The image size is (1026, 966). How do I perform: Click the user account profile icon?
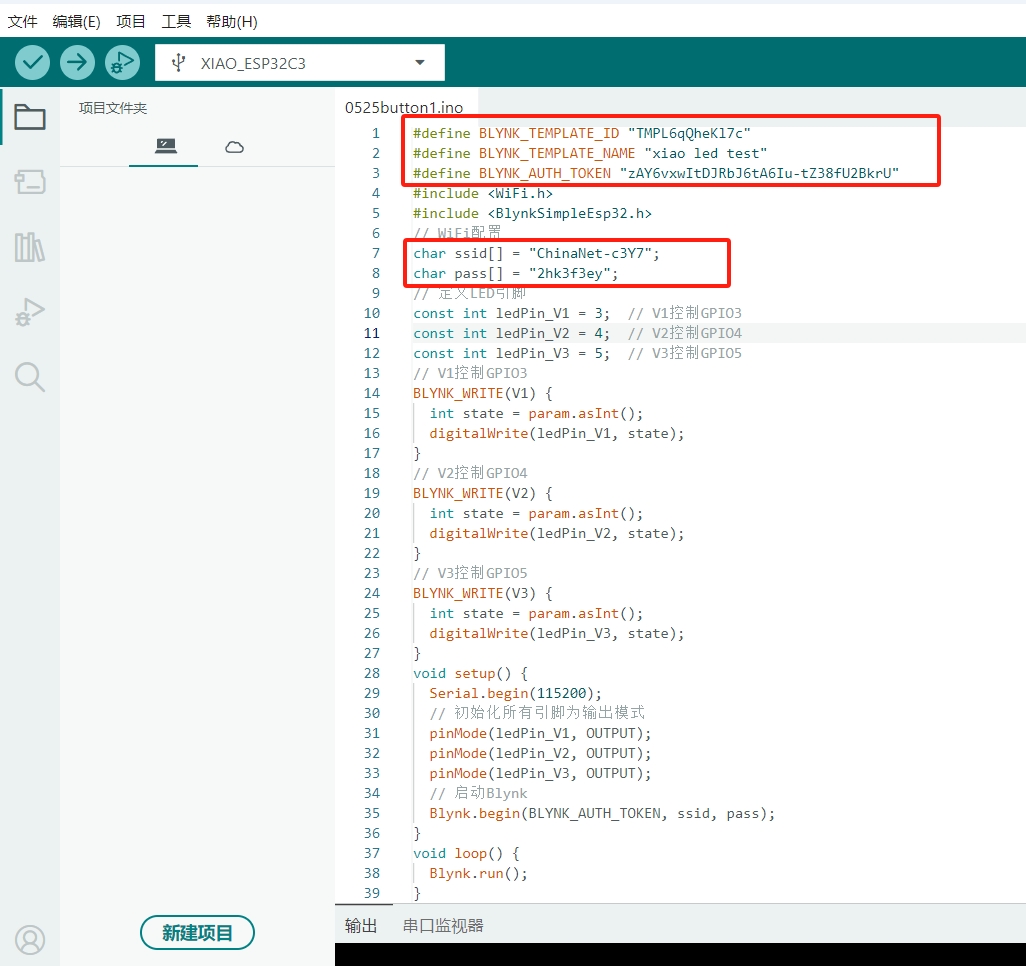pyautogui.click(x=29, y=940)
